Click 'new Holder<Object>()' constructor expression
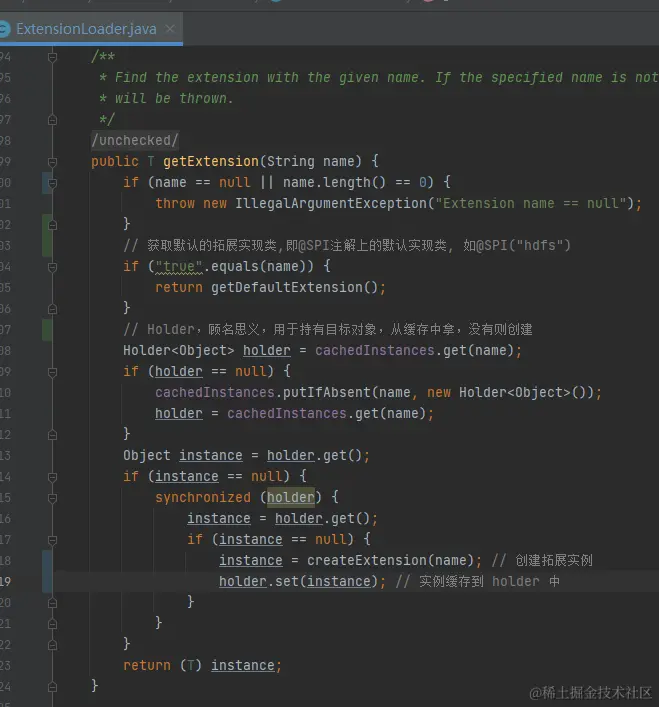659x707 pixels. 510,392
